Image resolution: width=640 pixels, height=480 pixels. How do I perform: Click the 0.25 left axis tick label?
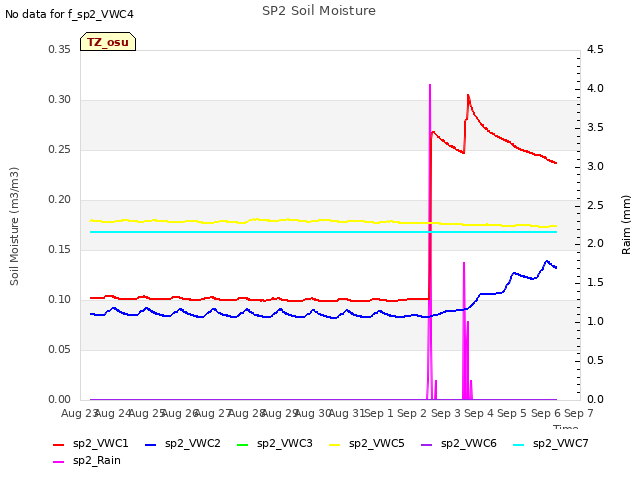pyautogui.click(x=60, y=150)
